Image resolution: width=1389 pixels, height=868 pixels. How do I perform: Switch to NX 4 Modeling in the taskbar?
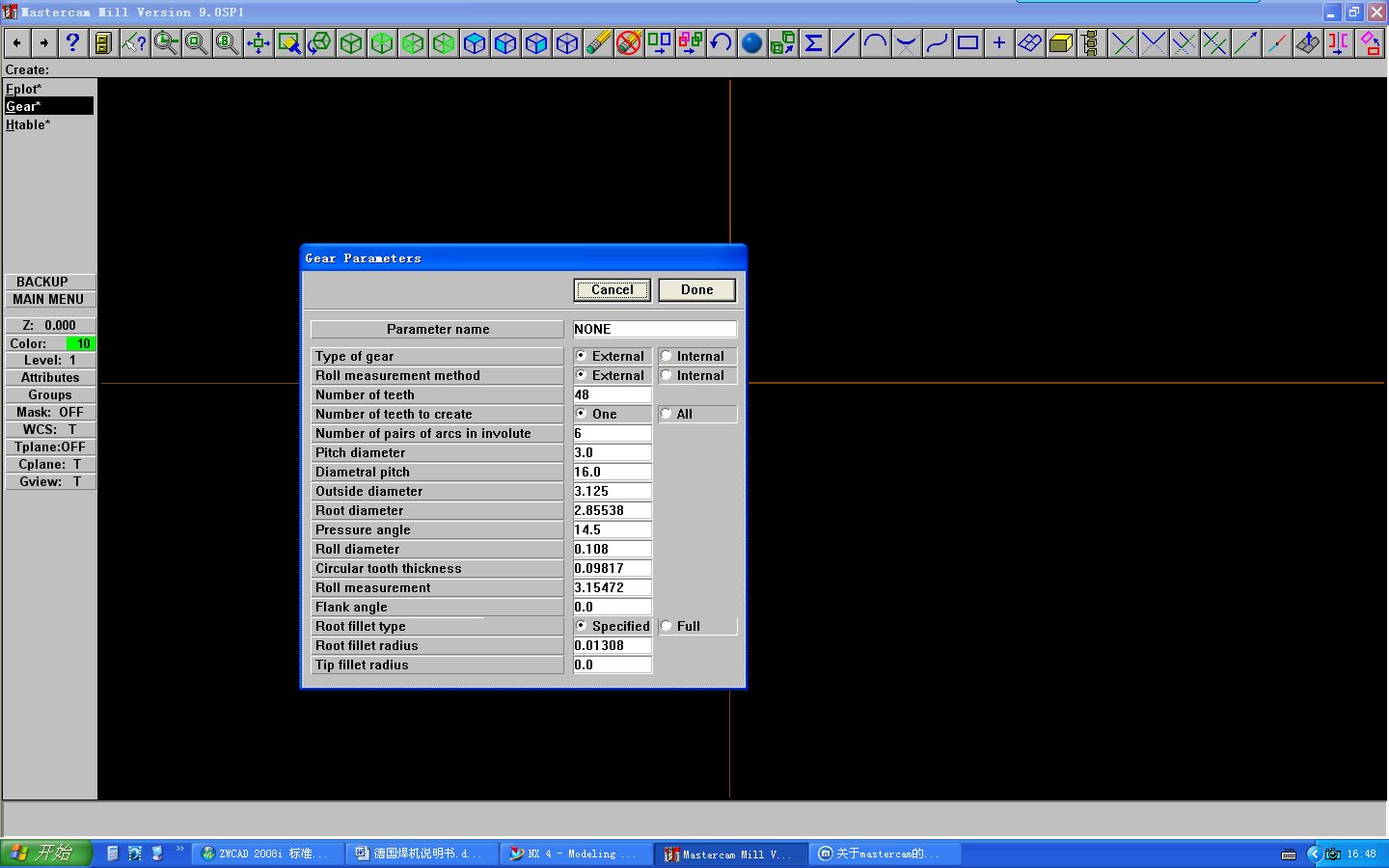[576, 854]
